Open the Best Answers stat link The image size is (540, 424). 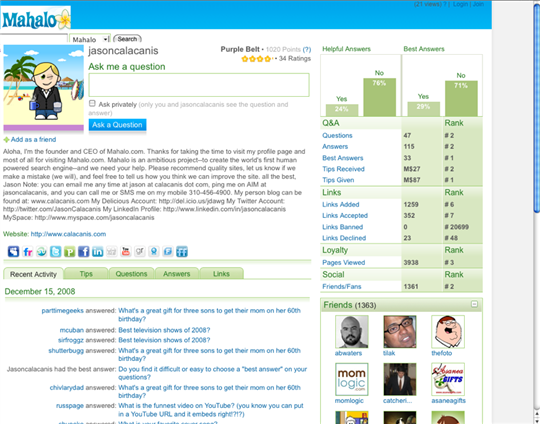coord(343,158)
